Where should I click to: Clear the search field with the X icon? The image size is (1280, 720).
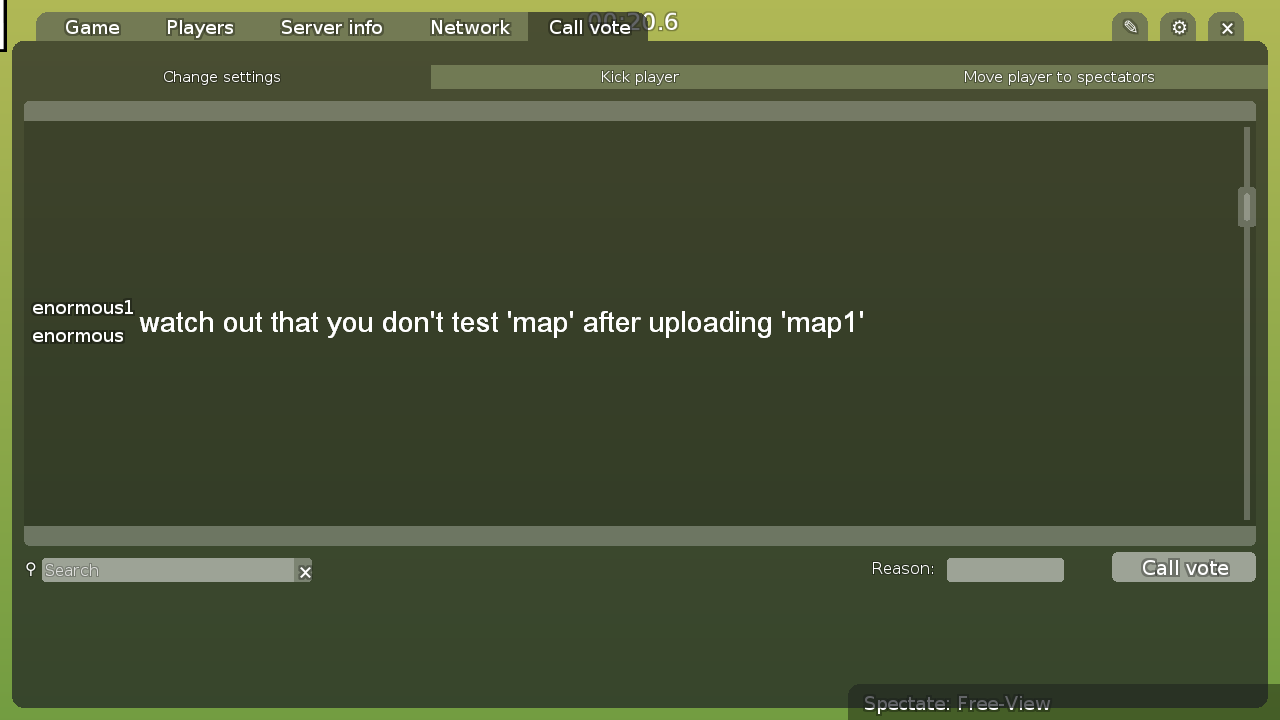305,571
